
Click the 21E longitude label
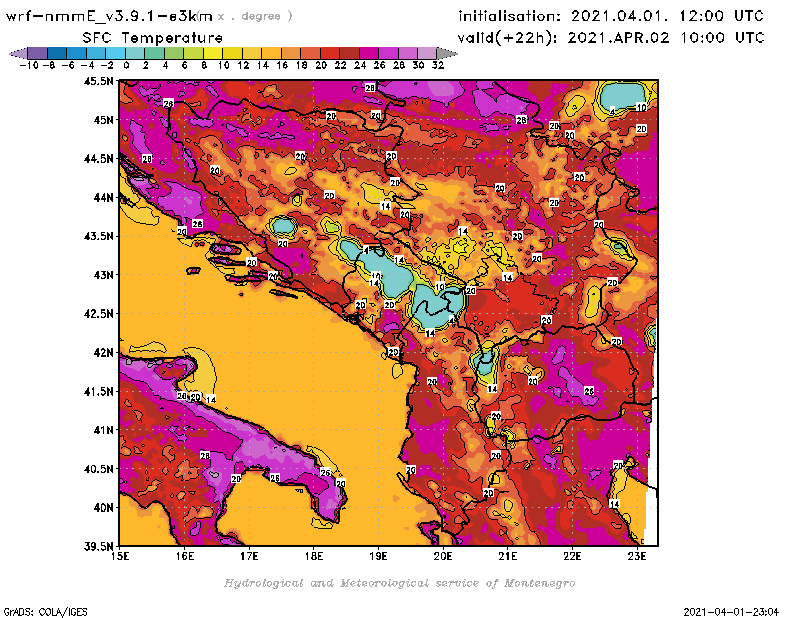(508, 556)
